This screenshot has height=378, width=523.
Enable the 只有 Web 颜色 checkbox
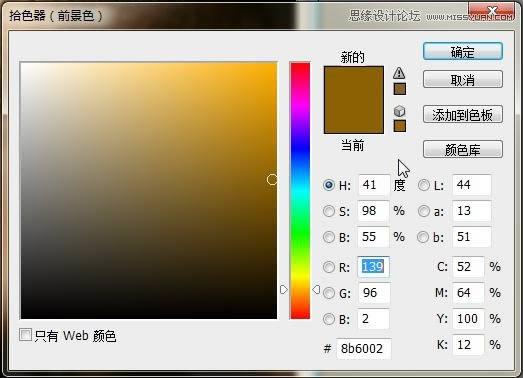[25, 335]
